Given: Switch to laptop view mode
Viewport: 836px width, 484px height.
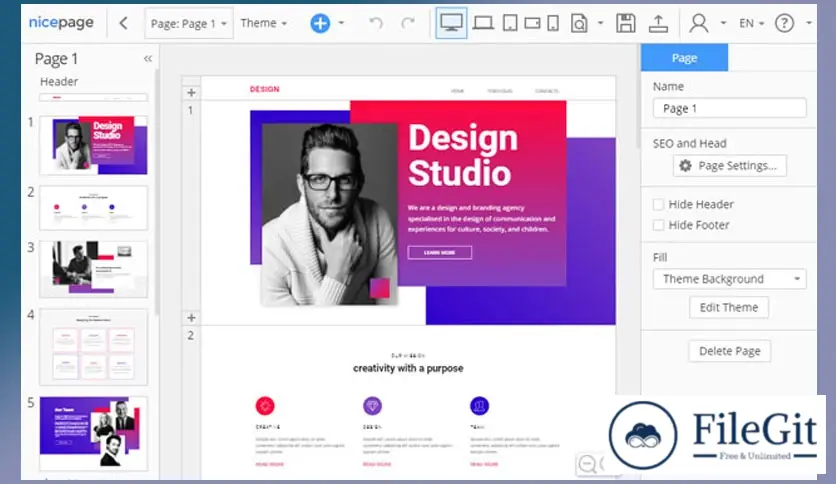Looking at the screenshot, I should 483,23.
